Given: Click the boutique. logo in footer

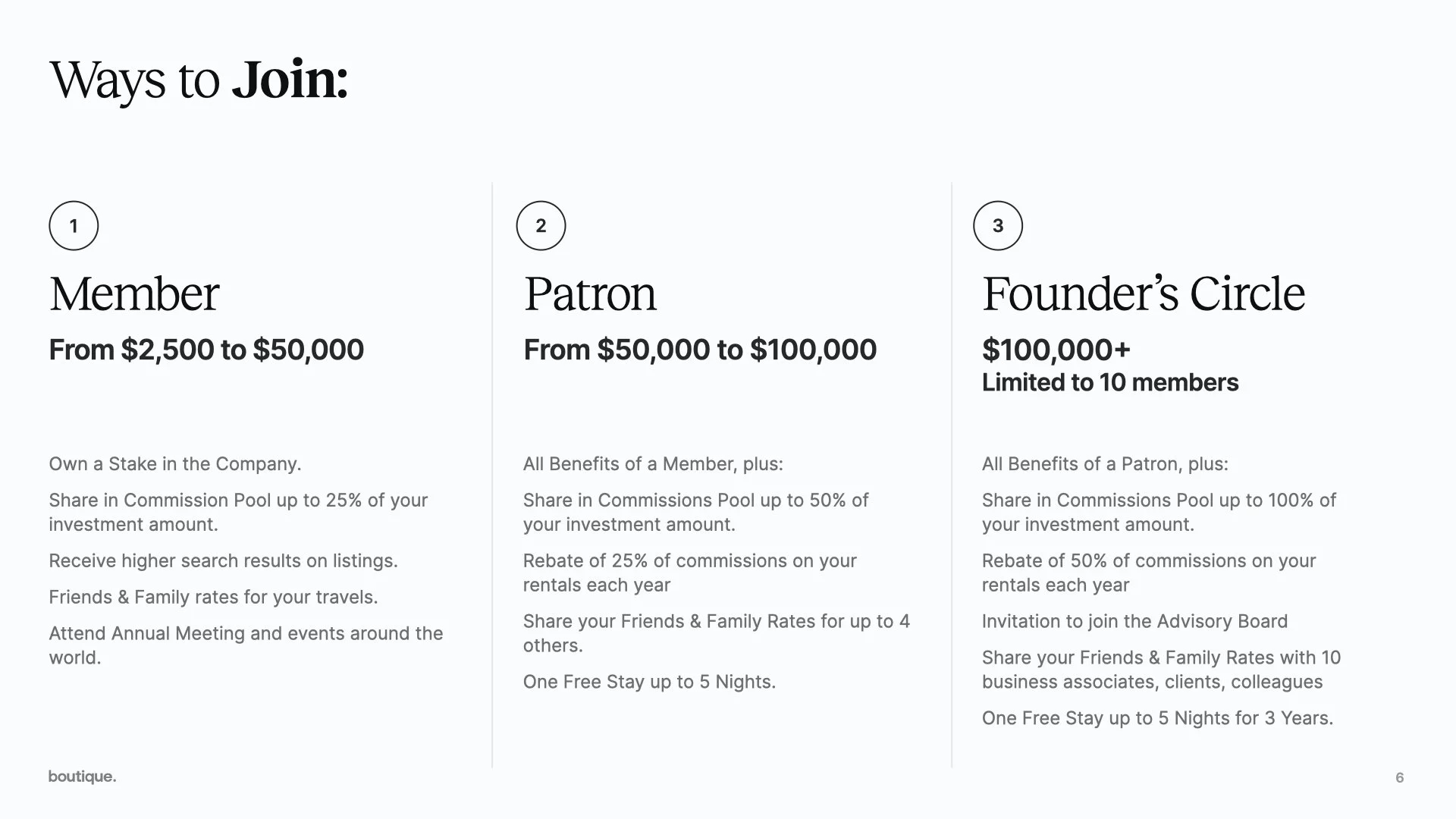Looking at the screenshot, I should click(x=82, y=777).
